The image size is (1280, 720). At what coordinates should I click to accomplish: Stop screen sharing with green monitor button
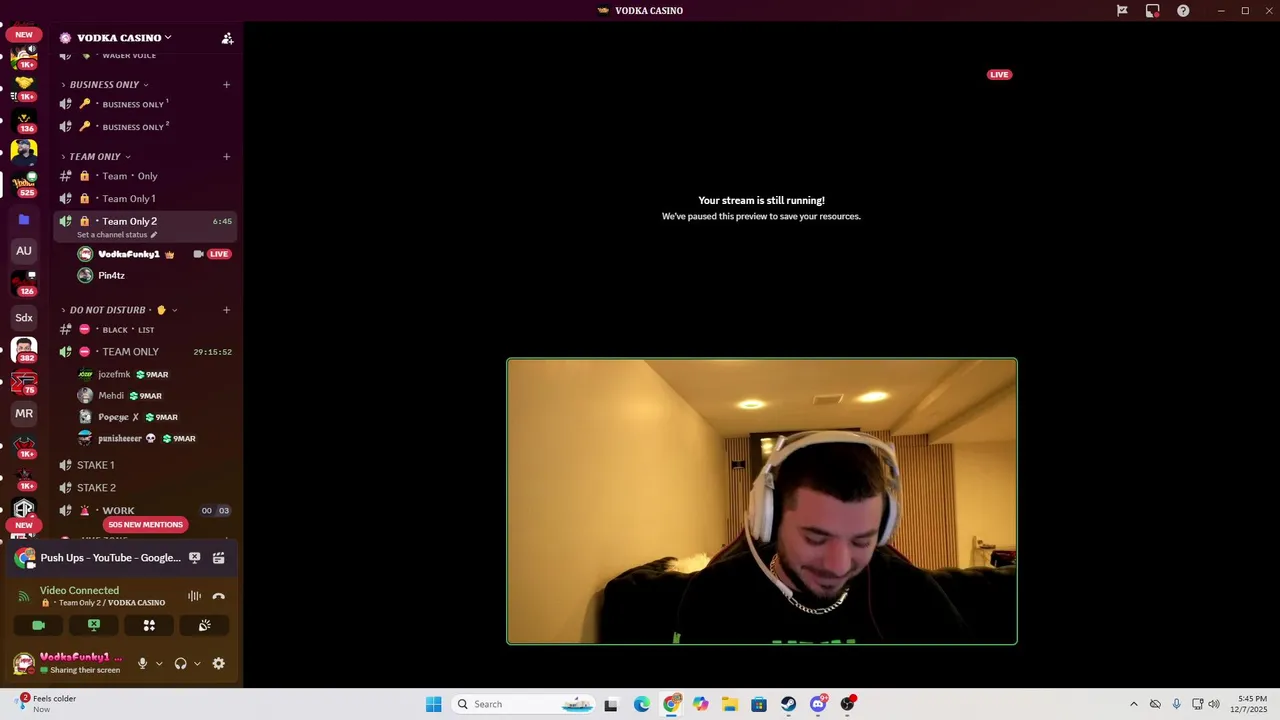[x=94, y=625]
